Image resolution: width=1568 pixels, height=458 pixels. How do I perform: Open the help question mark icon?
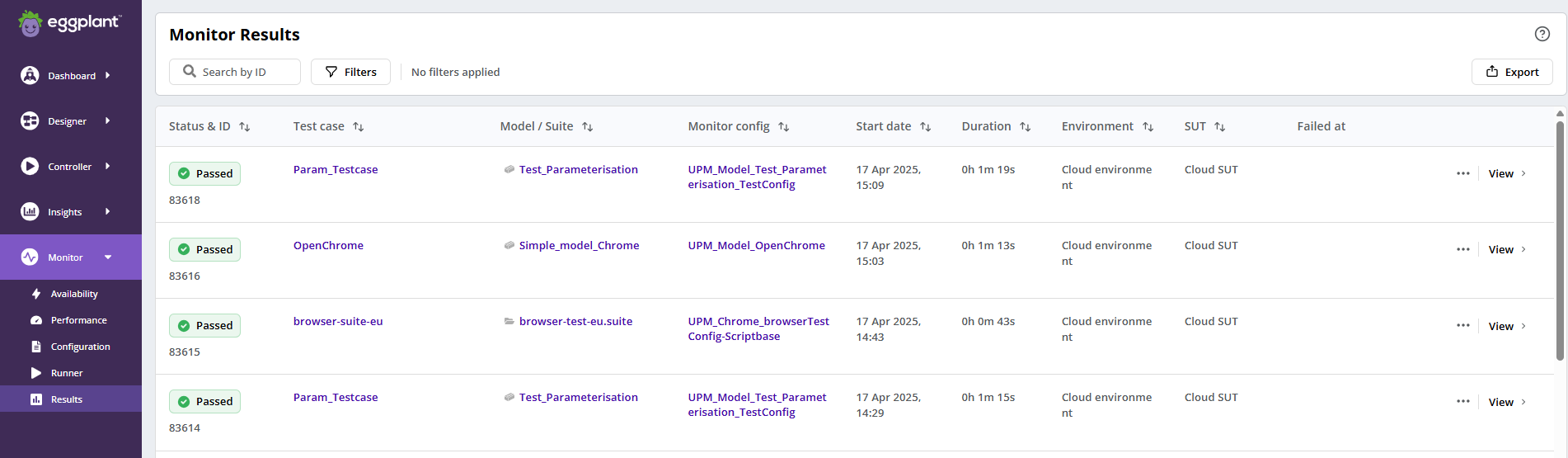pyautogui.click(x=1542, y=34)
